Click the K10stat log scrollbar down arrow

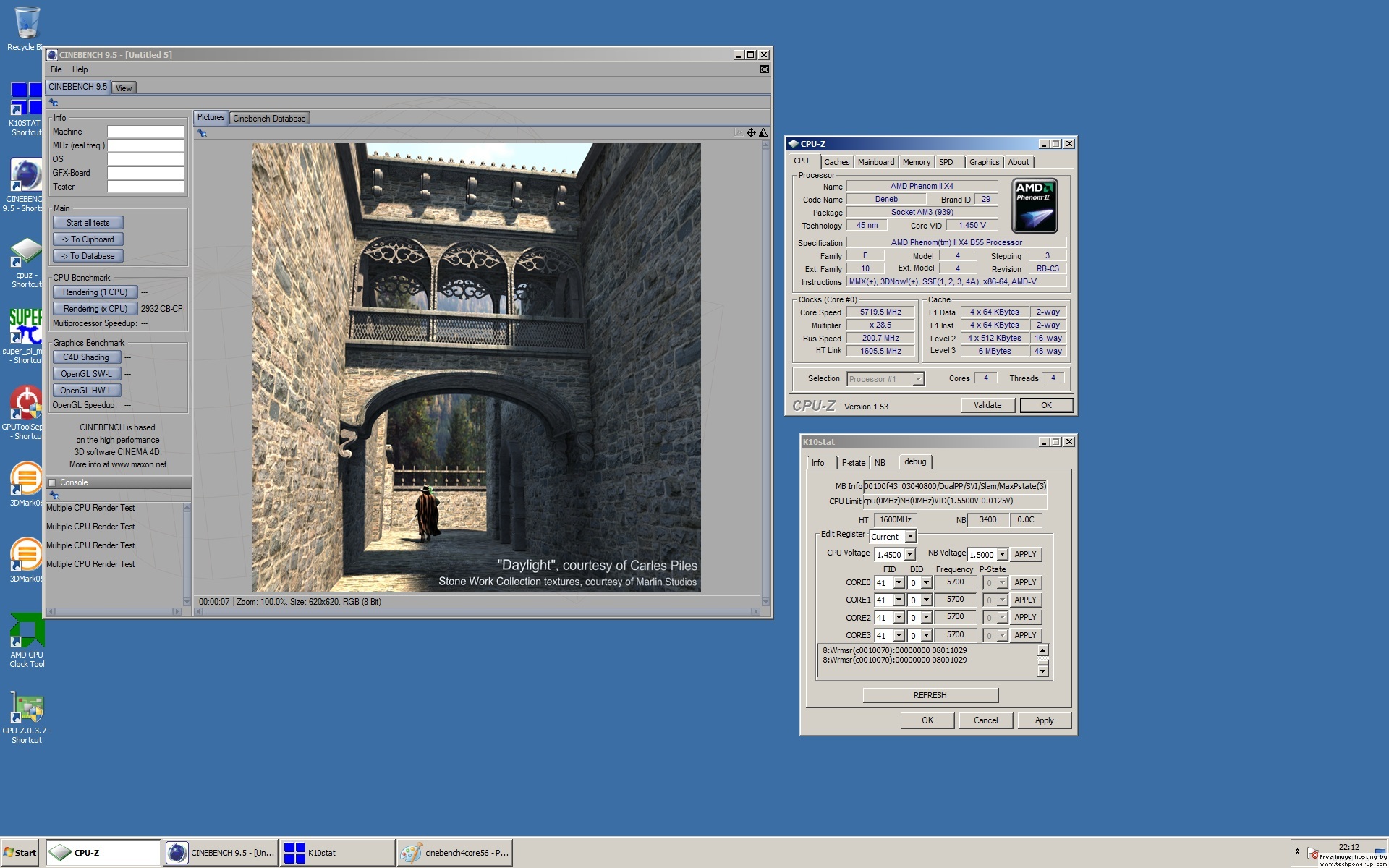pos(1042,671)
